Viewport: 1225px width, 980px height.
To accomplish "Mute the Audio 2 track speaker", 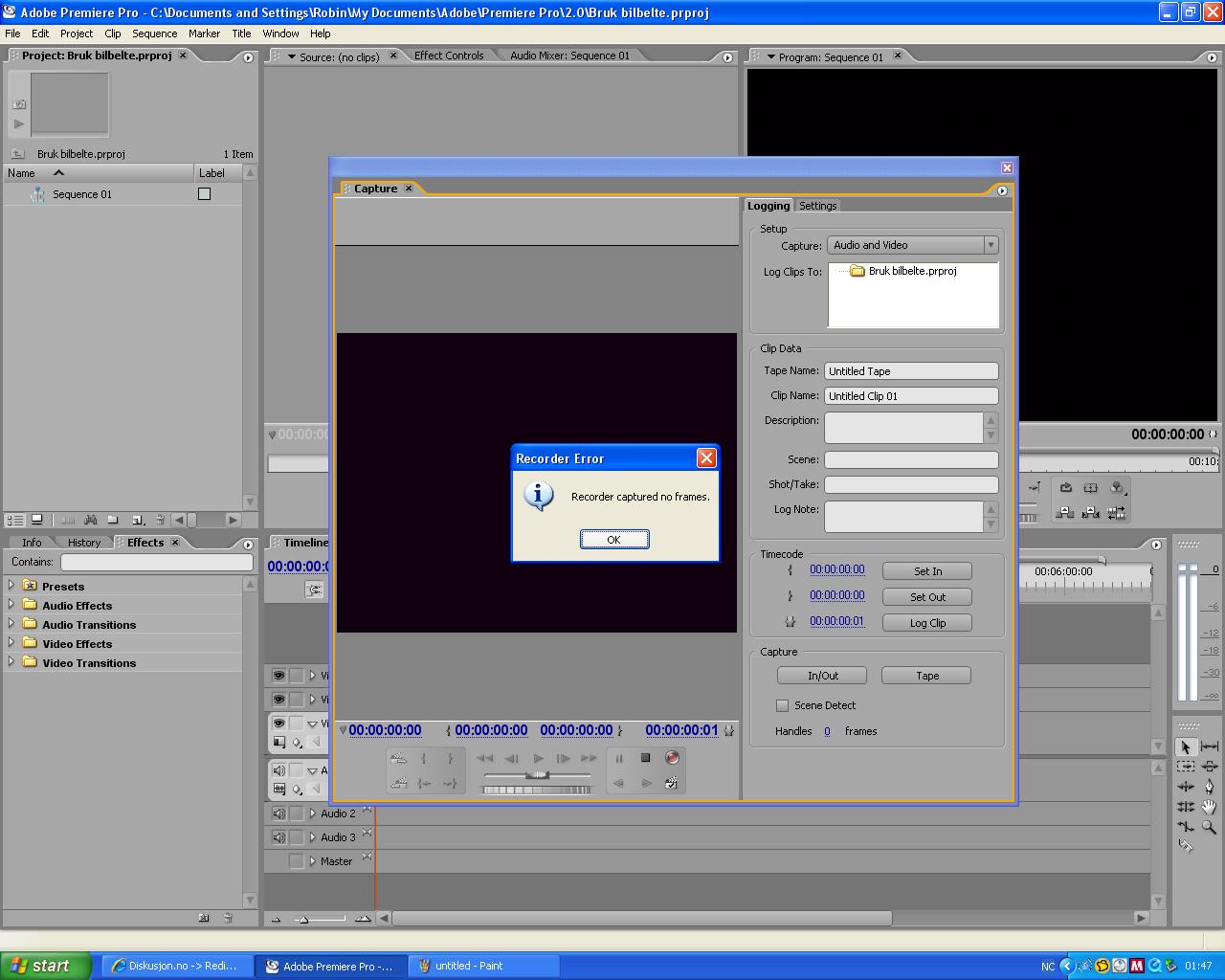I will click(278, 813).
